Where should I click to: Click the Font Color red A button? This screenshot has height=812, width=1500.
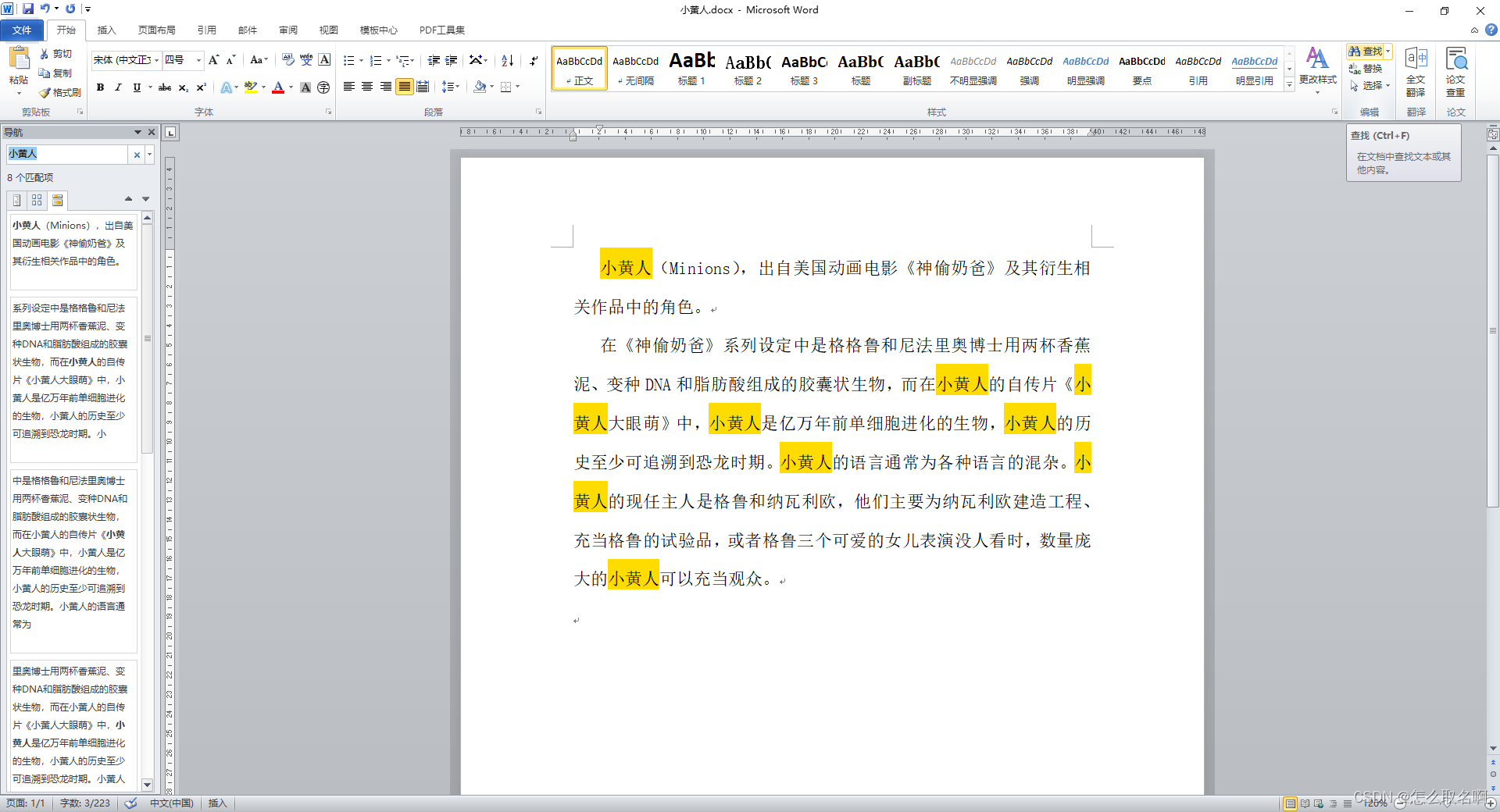coord(278,87)
